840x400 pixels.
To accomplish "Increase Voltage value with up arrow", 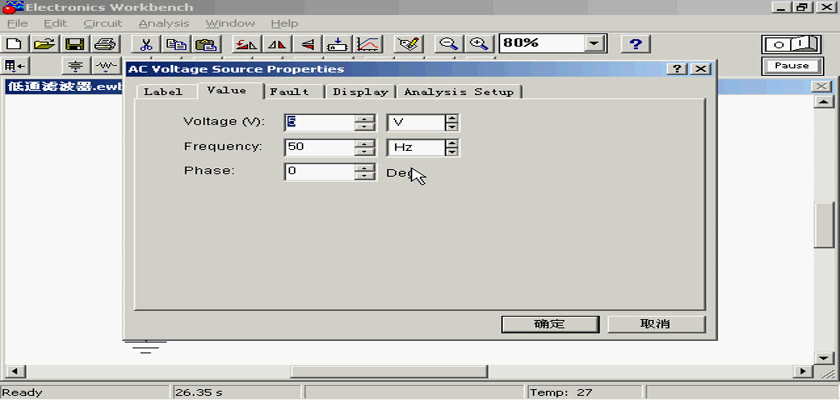I will tap(365, 118).
